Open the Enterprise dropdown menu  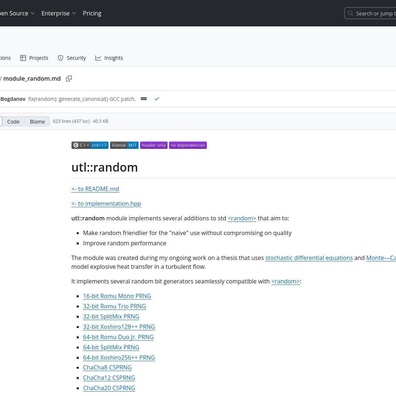59,13
